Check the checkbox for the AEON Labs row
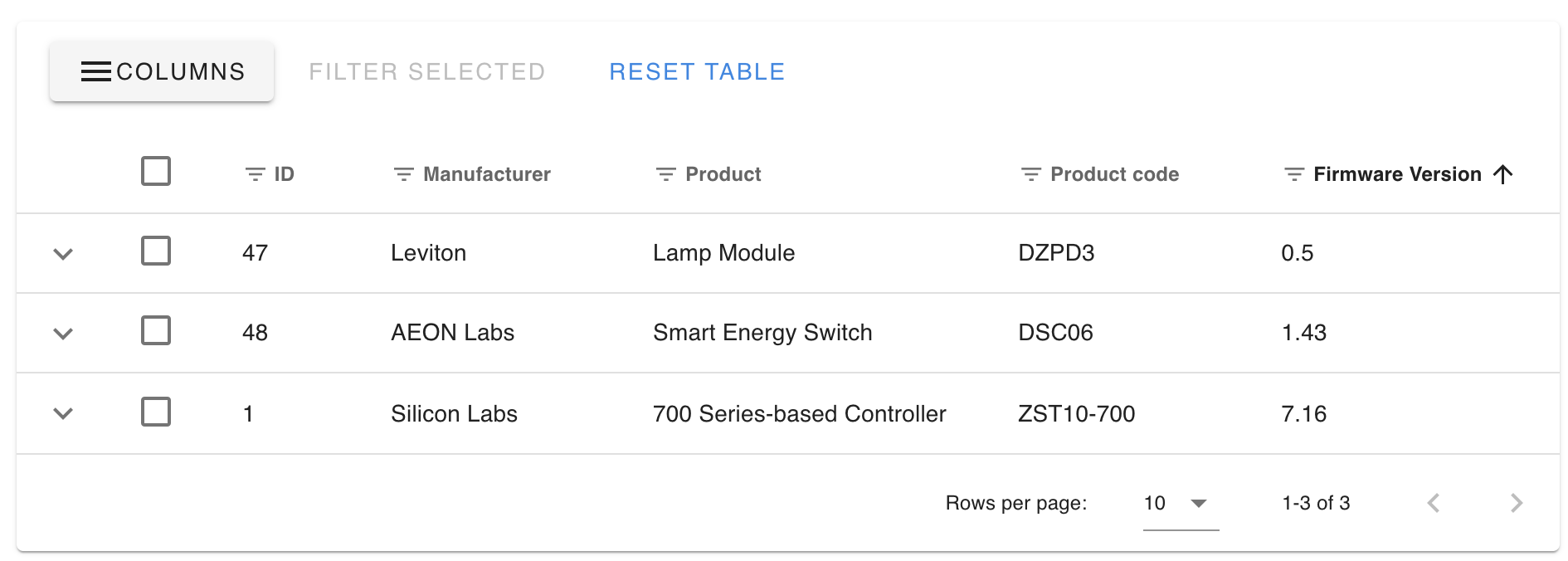 (x=155, y=332)
